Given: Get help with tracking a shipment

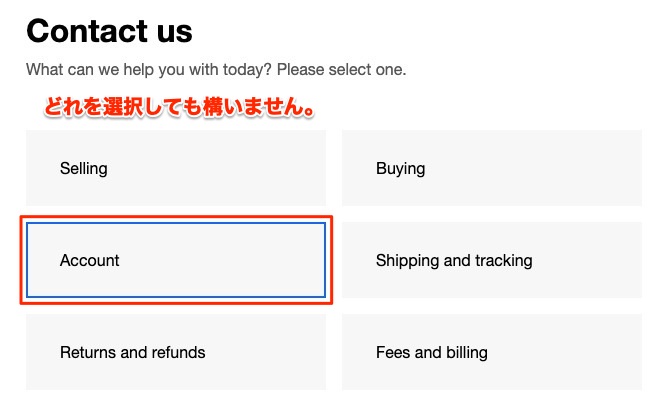Looking at the screenshot, I should [492, 260].
